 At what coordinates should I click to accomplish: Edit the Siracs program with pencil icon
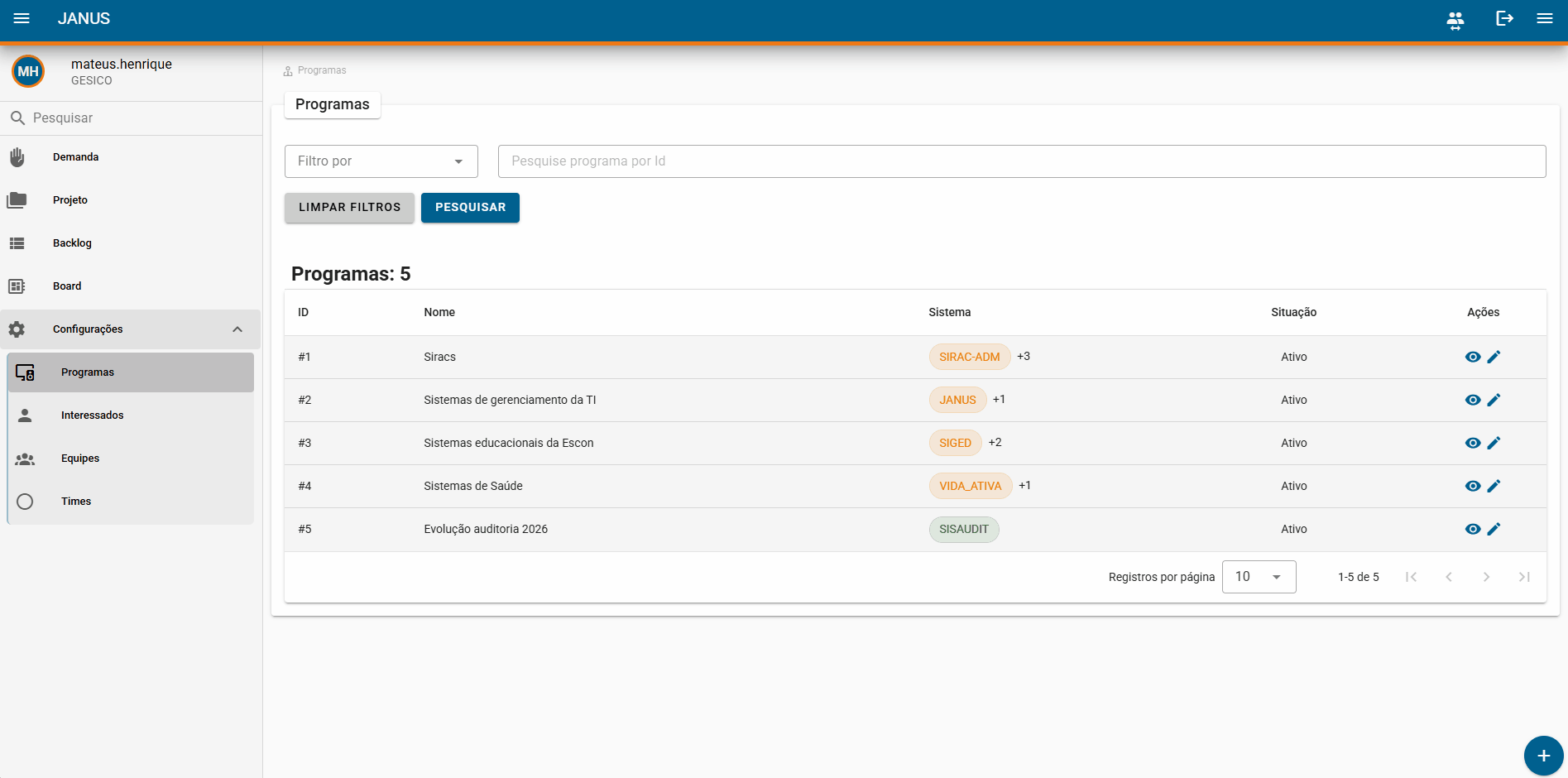click(1494, 357)
